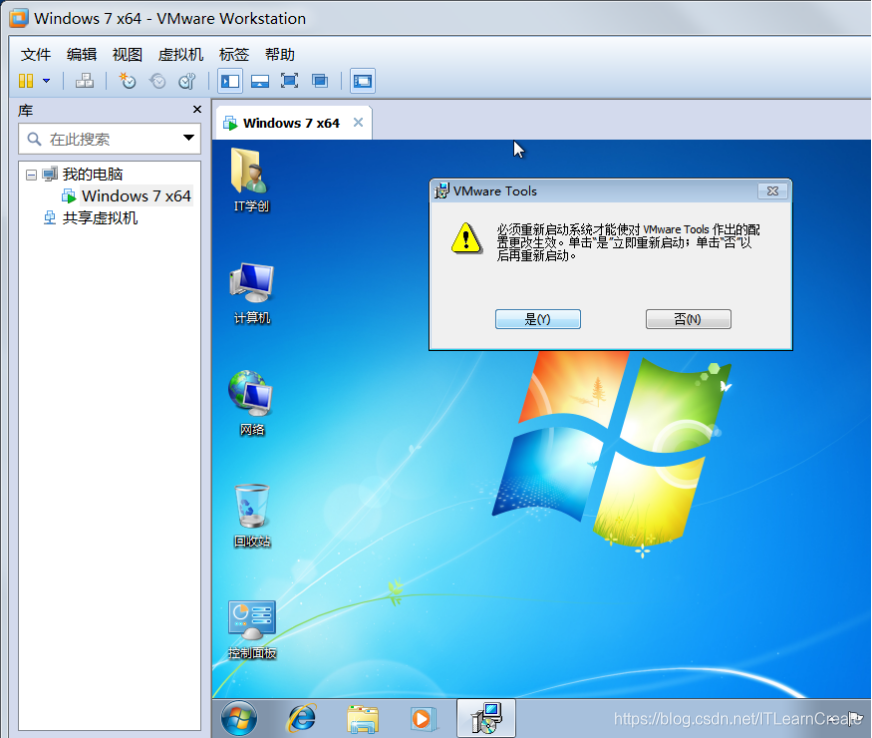Click 是(Y) to restart now
The image size is (872, 738).
(538, 319)
